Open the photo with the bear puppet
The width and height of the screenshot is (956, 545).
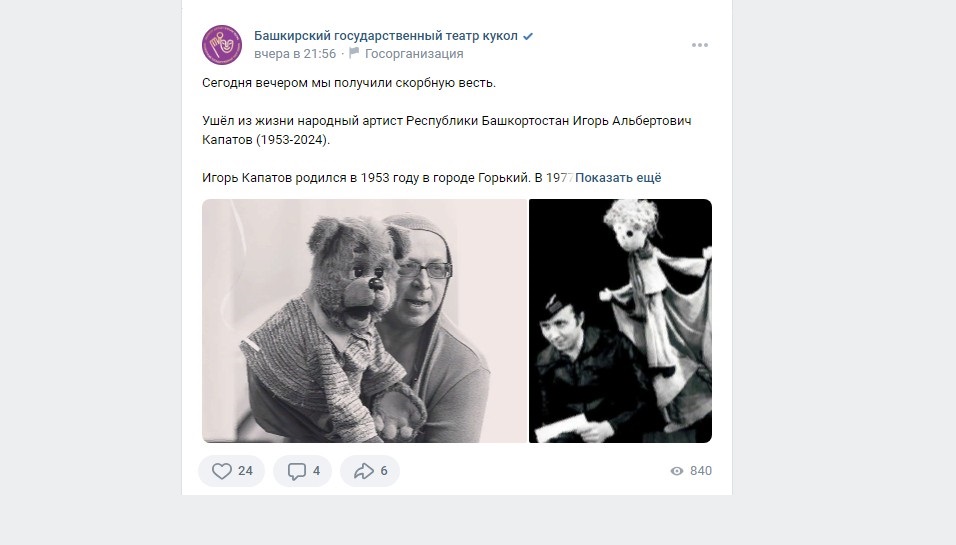[x=365, y=321]
